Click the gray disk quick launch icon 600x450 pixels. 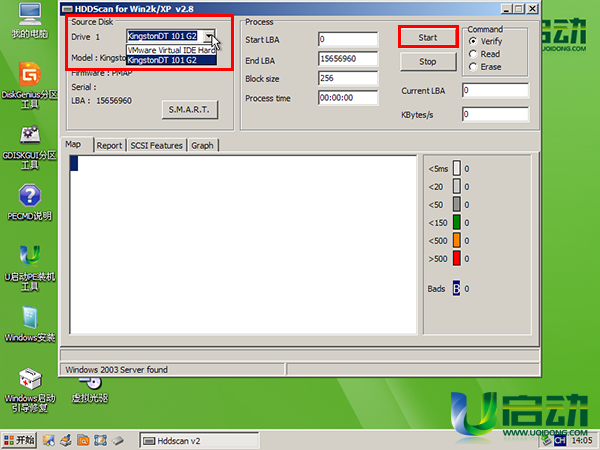click(118, 440)
